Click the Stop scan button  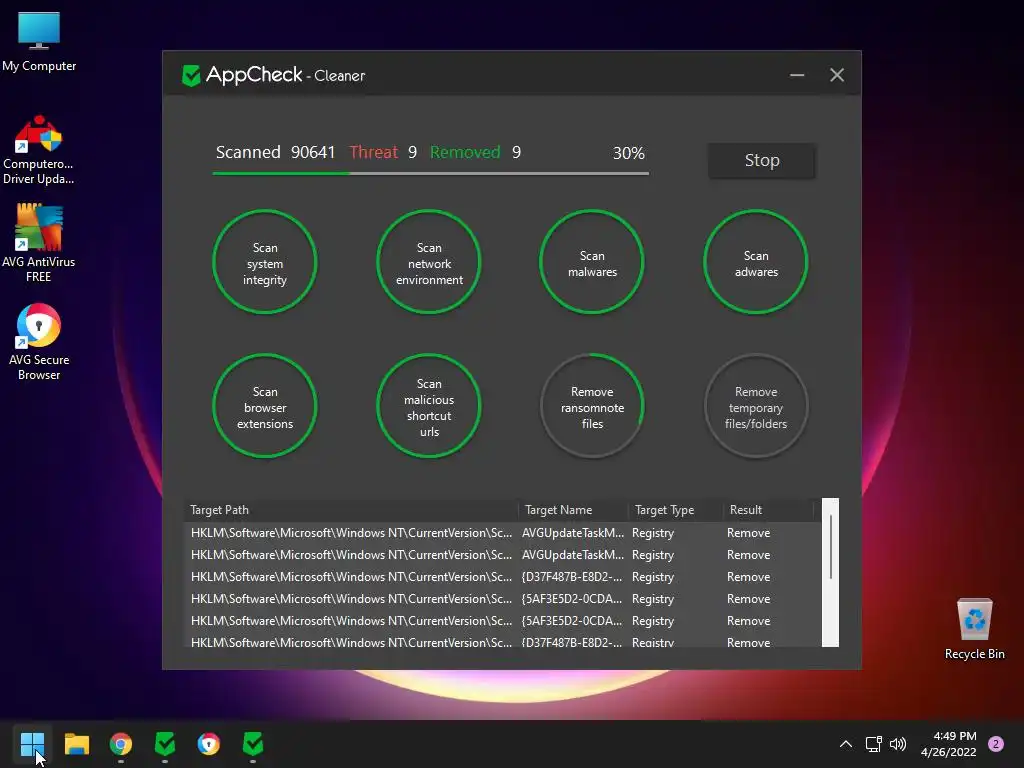point(761,161)
